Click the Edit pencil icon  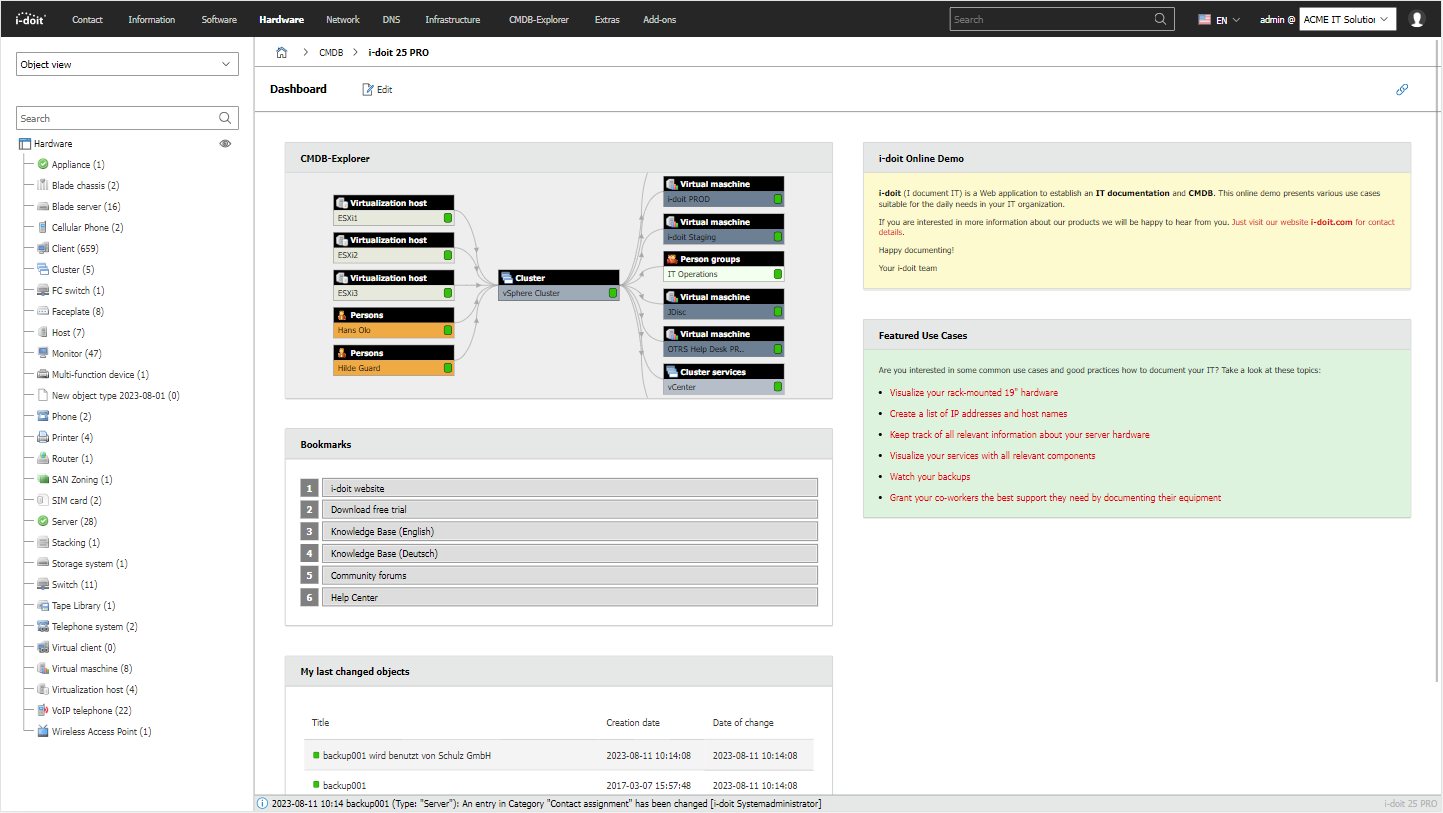[x=368, y=89]
